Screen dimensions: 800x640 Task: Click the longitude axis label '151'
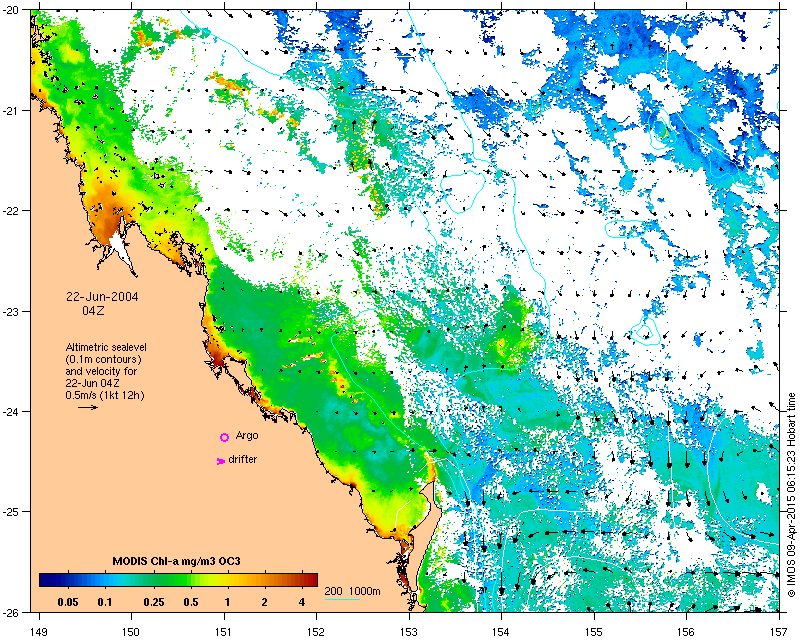(224, 632)
